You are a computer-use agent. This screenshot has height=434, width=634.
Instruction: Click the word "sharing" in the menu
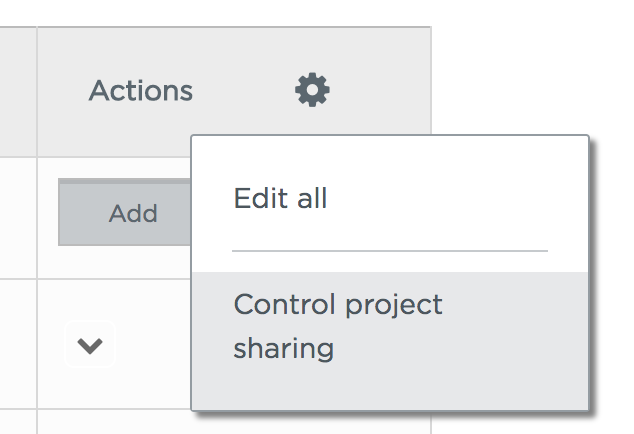click(x=283, y=348)
